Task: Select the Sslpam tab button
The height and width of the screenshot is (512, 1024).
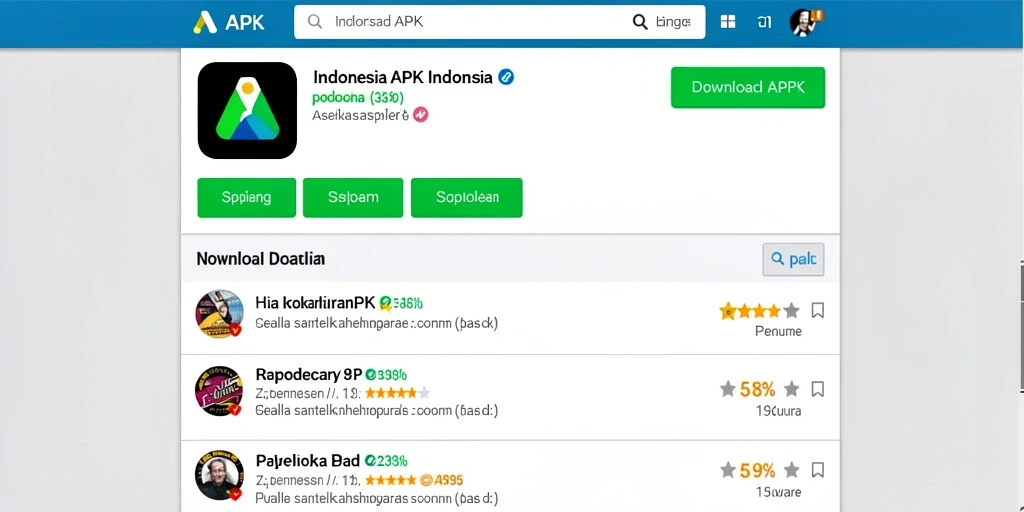Action: 353,197
